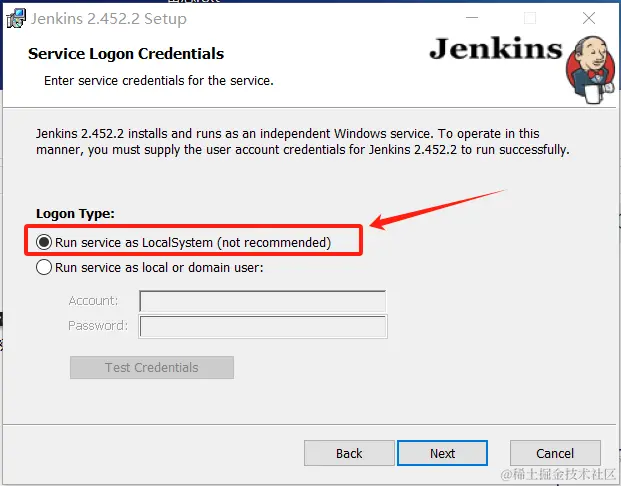The image size is (621, 486).
Task: Click the Jenkins installer icon in title bar
Action: pyautogui.click(x=16, y=18)
